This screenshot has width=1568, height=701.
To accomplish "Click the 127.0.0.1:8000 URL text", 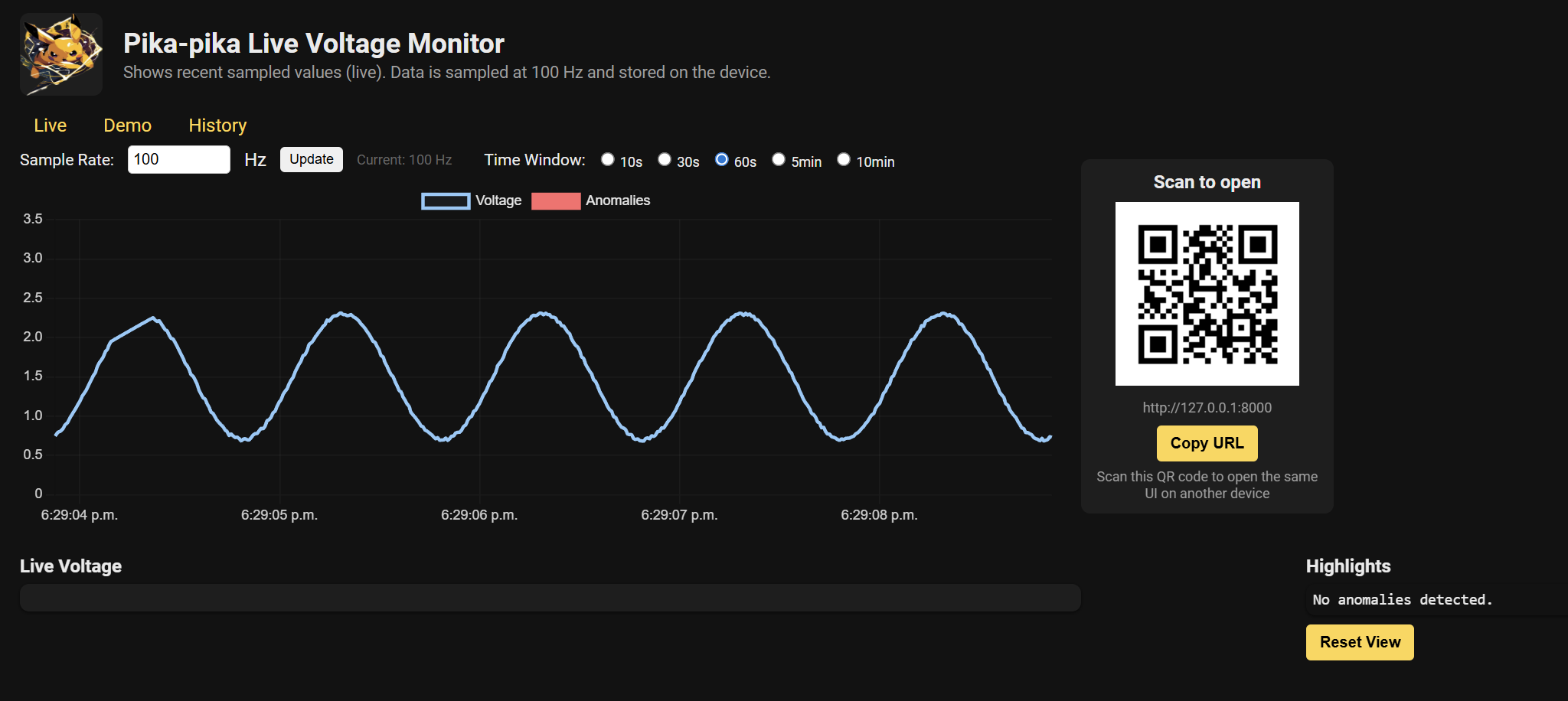I will (x=1207, y=408).
